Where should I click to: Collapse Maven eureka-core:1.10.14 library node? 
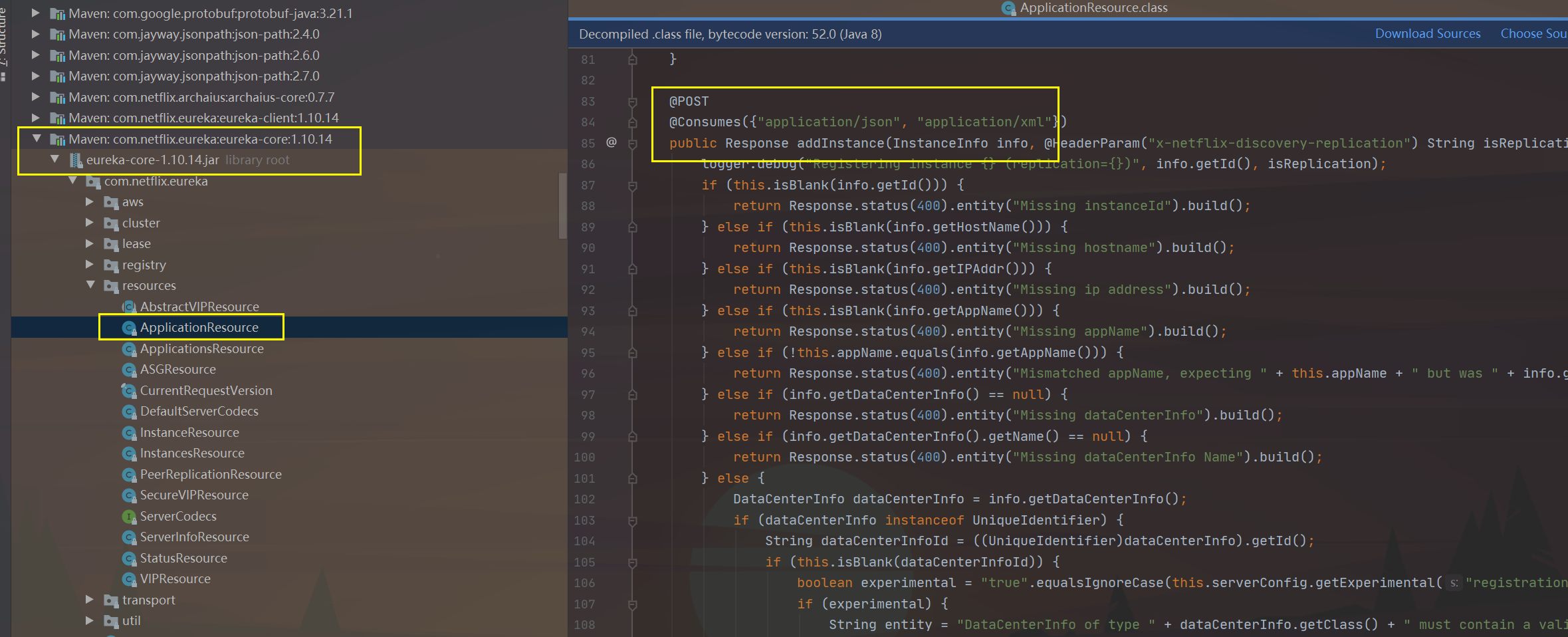tap(37, 139)
